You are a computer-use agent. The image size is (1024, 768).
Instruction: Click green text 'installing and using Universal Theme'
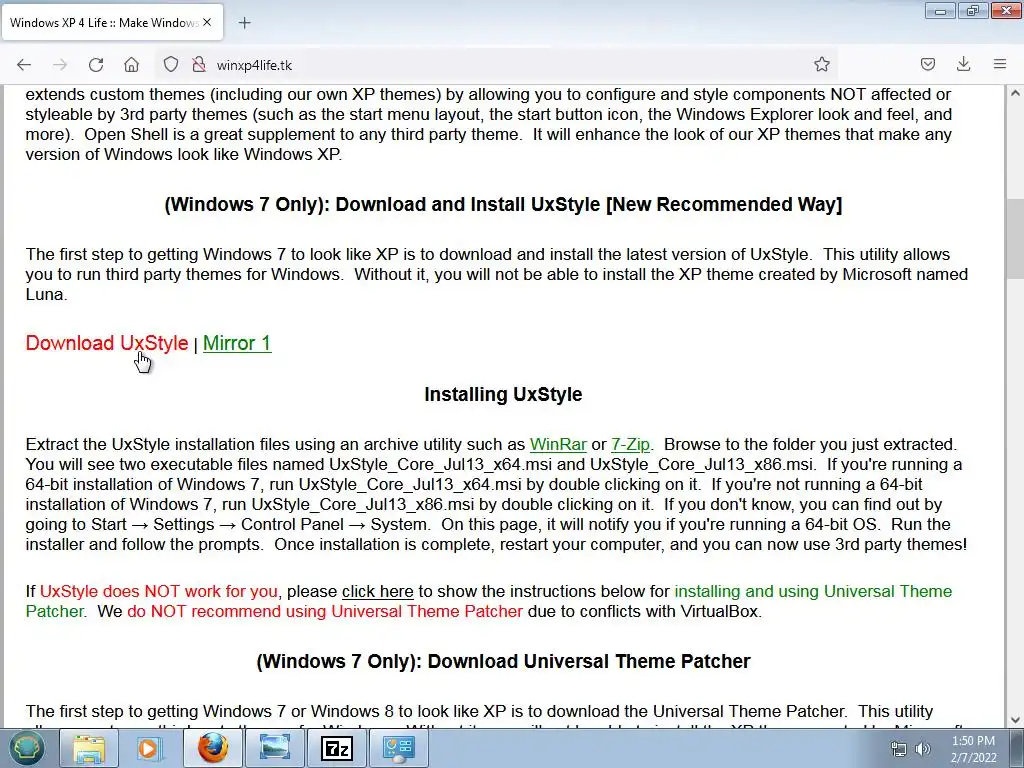coord(813,591)
